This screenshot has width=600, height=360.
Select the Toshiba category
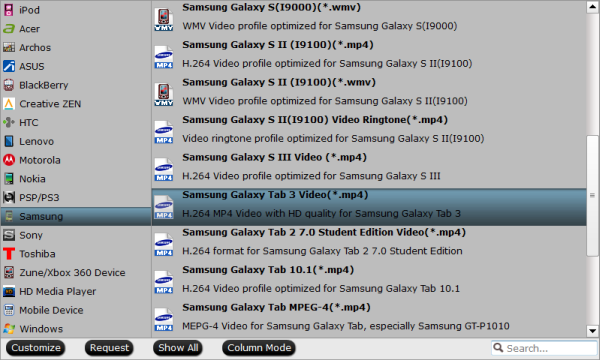(x=76, y=254)
